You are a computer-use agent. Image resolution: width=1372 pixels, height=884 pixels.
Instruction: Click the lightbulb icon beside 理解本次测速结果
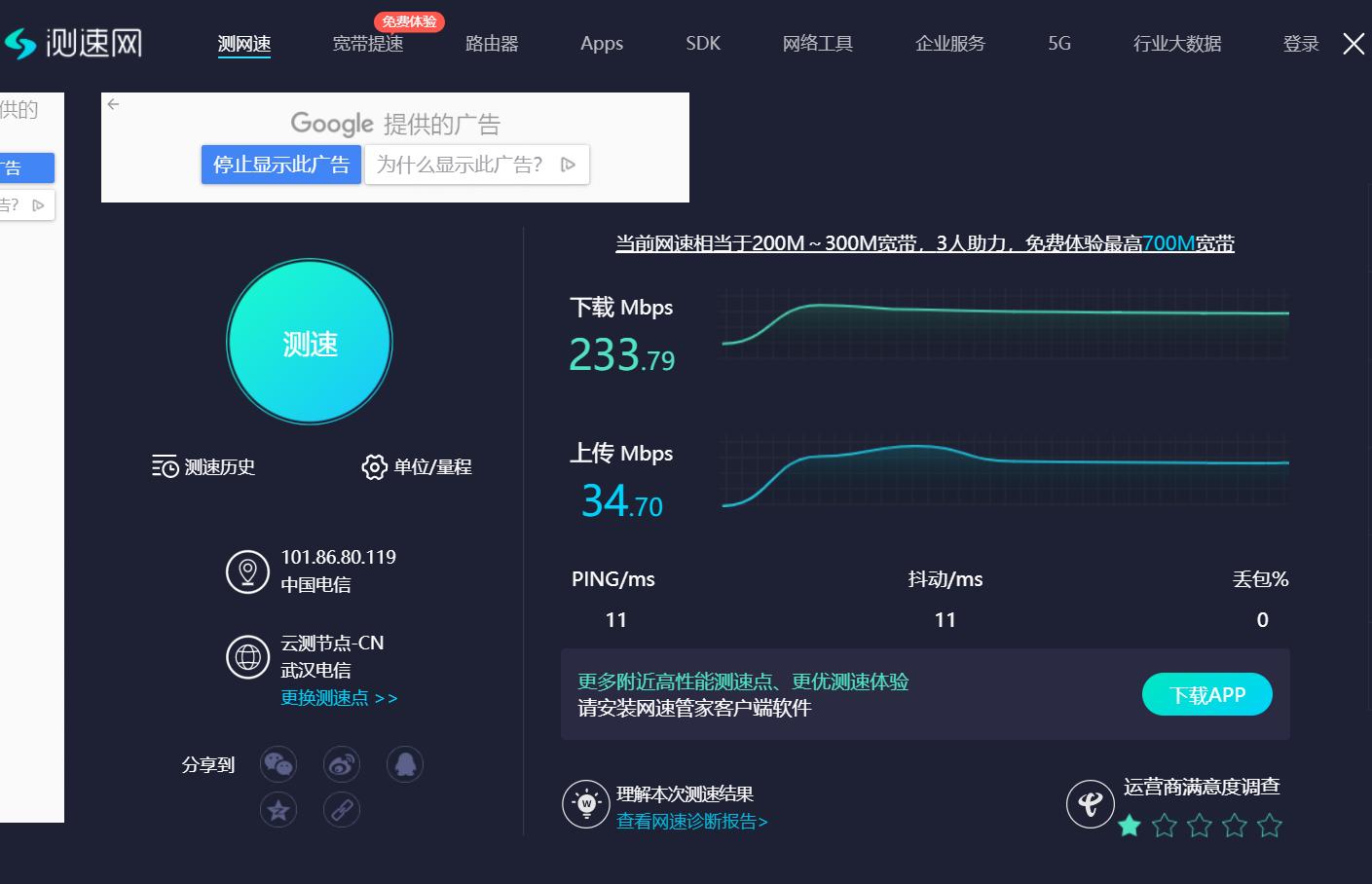[x=585, y=803]
